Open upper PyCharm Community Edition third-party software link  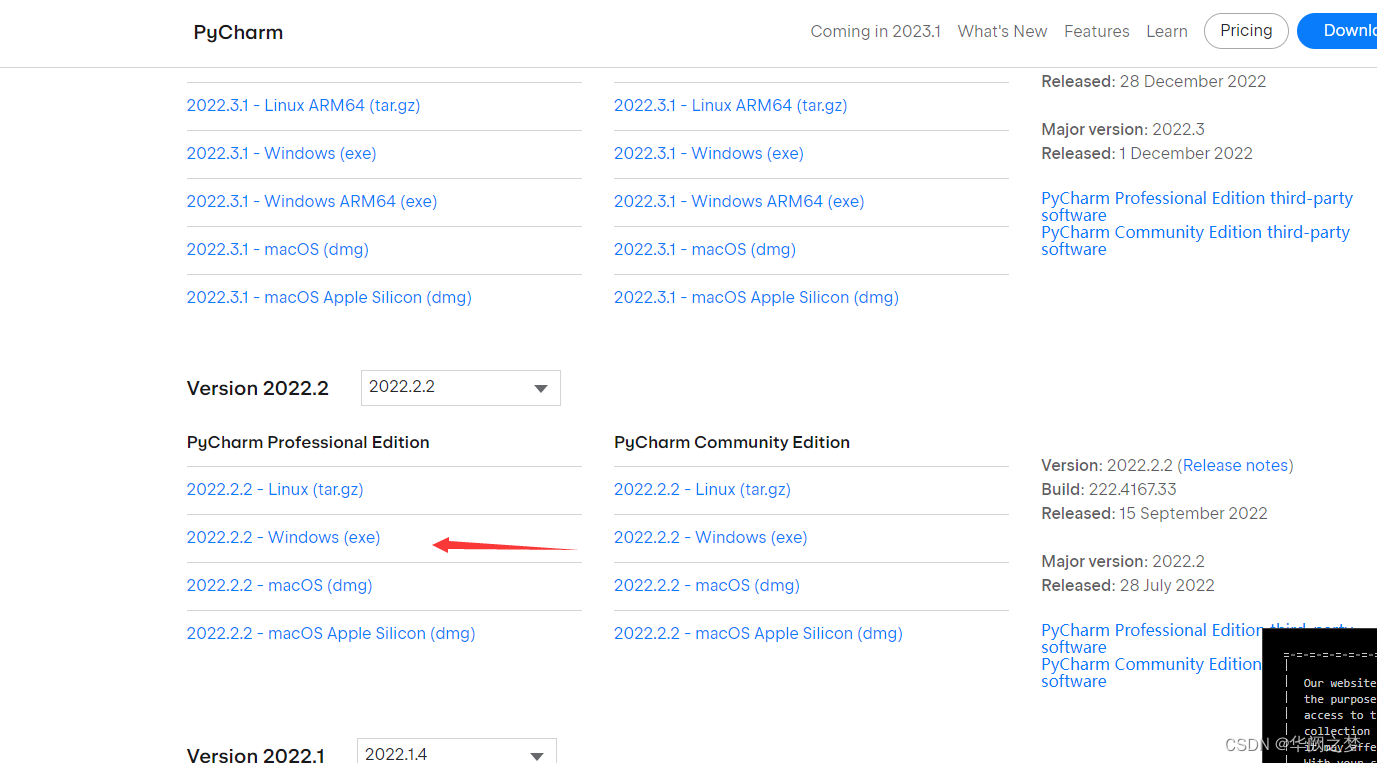[1195, 240]
